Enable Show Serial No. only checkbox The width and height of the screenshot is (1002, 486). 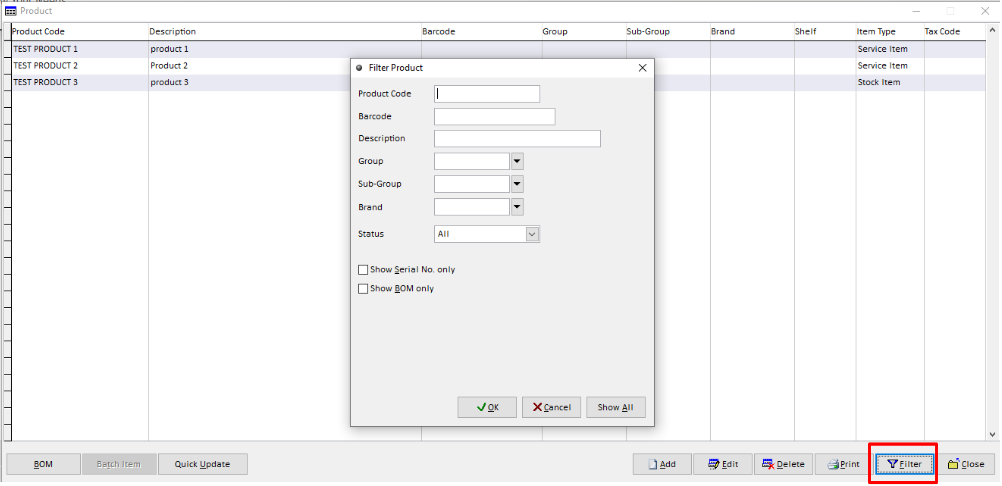(363, 270)
